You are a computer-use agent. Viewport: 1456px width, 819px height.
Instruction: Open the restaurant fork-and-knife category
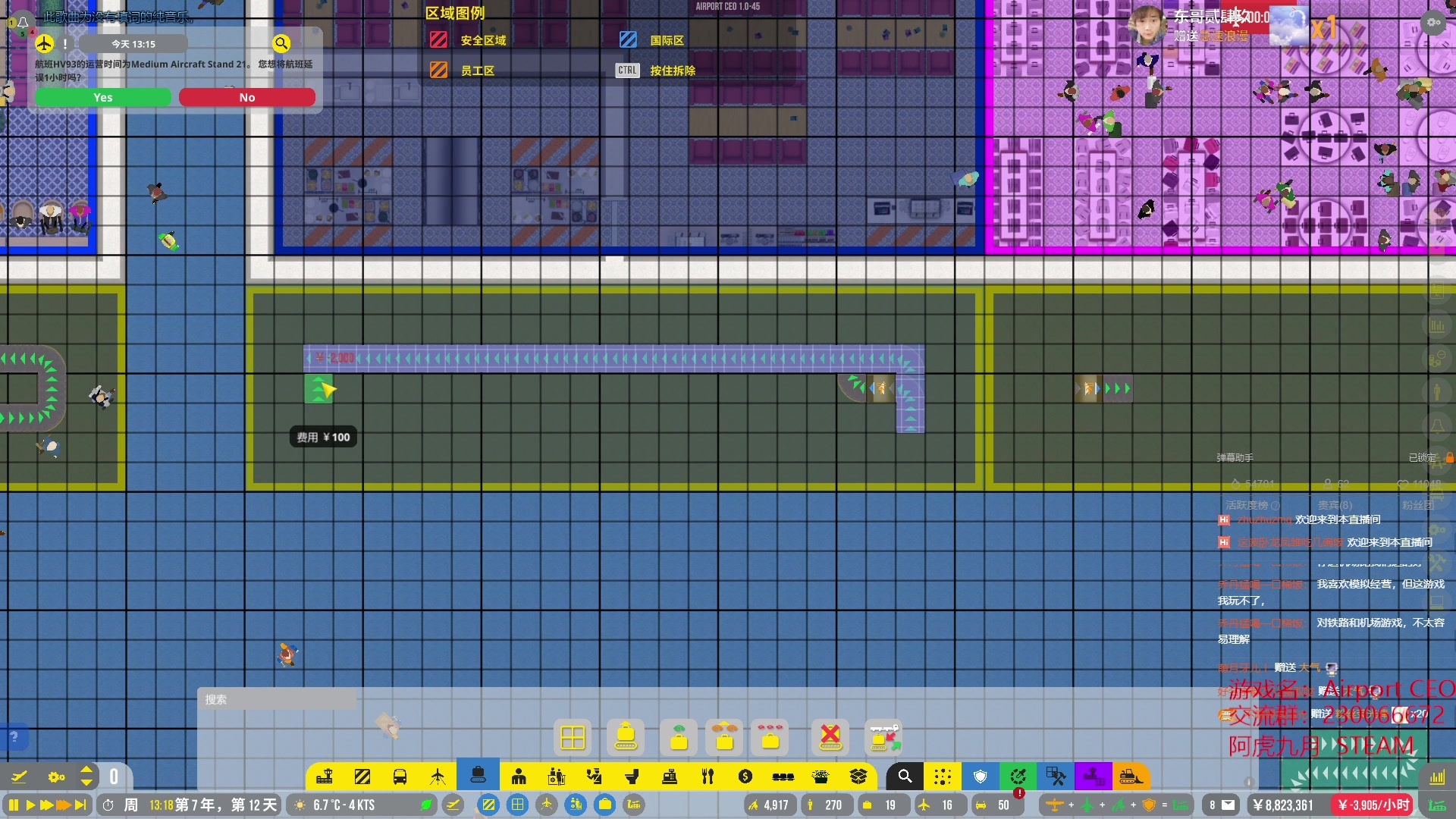(708, 776)
